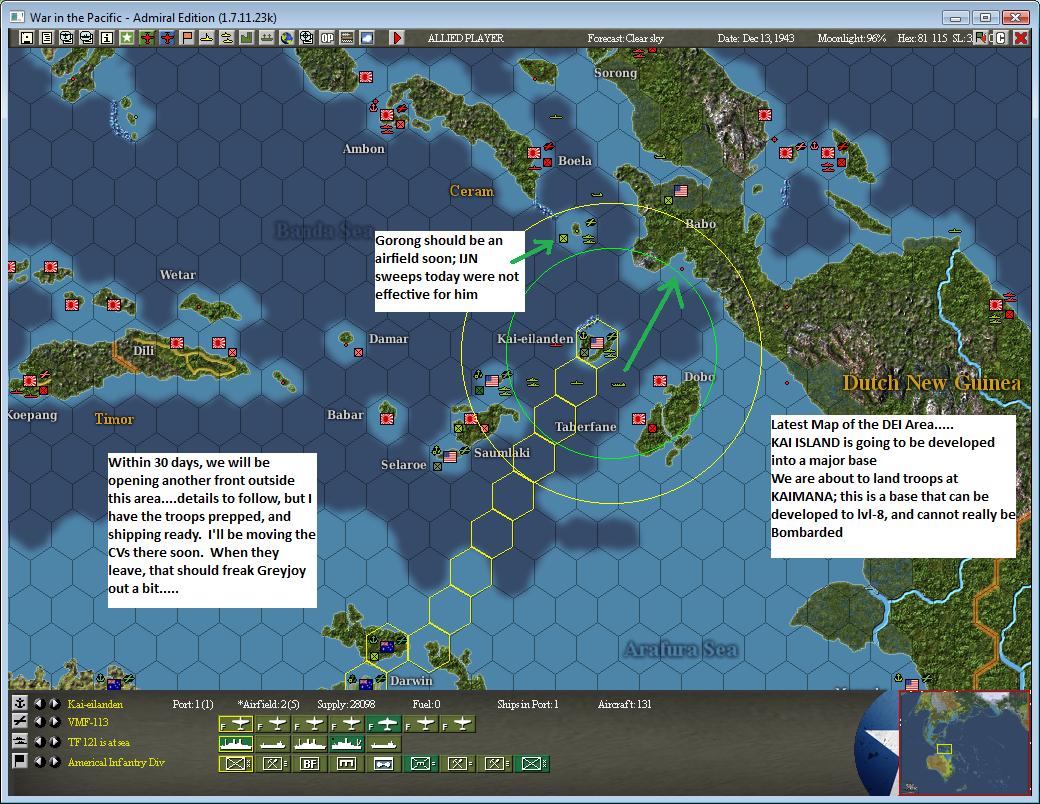Select next air unit arrow beside VMF-113
The height and width of the screenshot is (804, 1040).
[54, 722]
